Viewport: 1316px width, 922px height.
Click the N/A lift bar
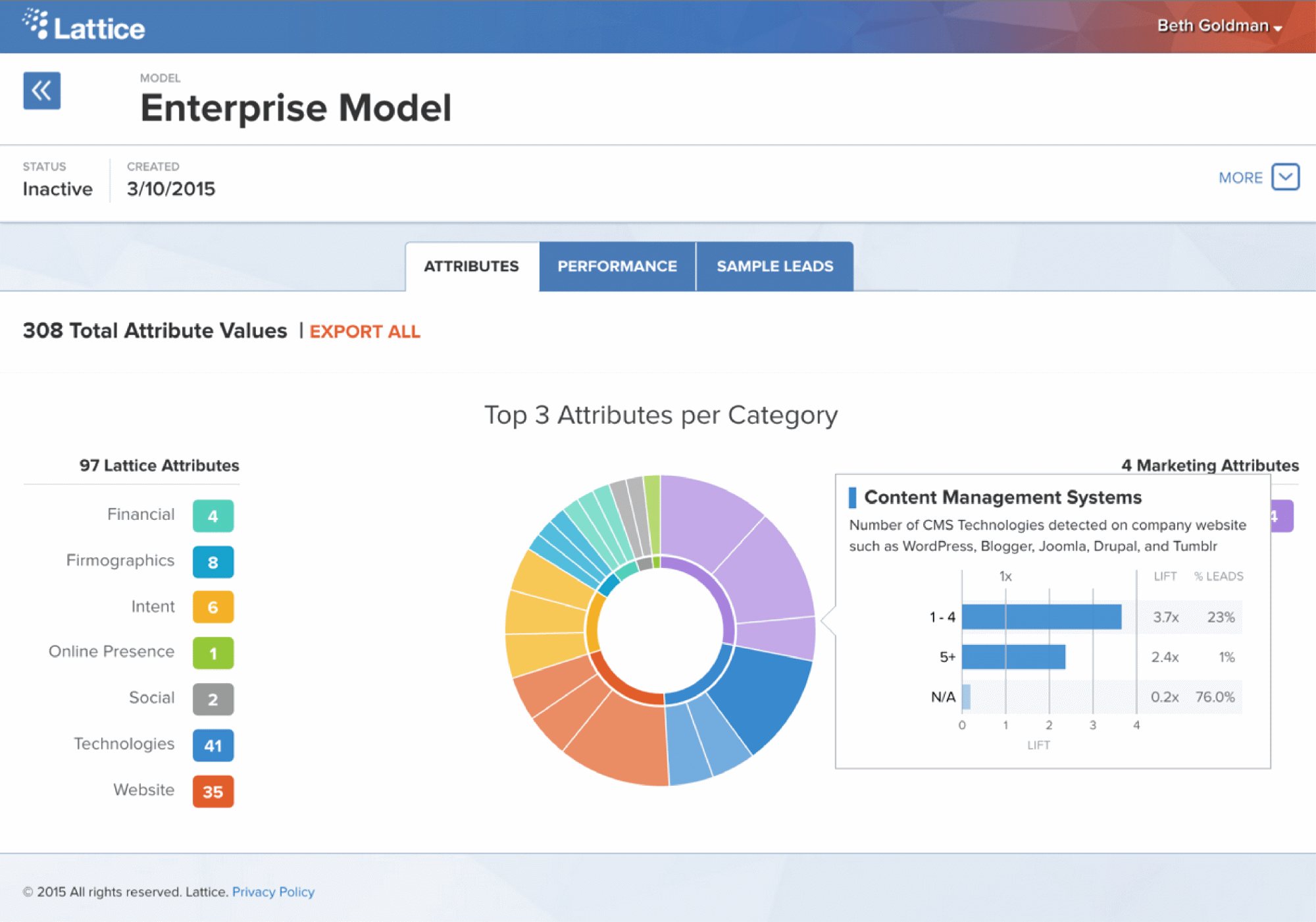tap(966, 697)
